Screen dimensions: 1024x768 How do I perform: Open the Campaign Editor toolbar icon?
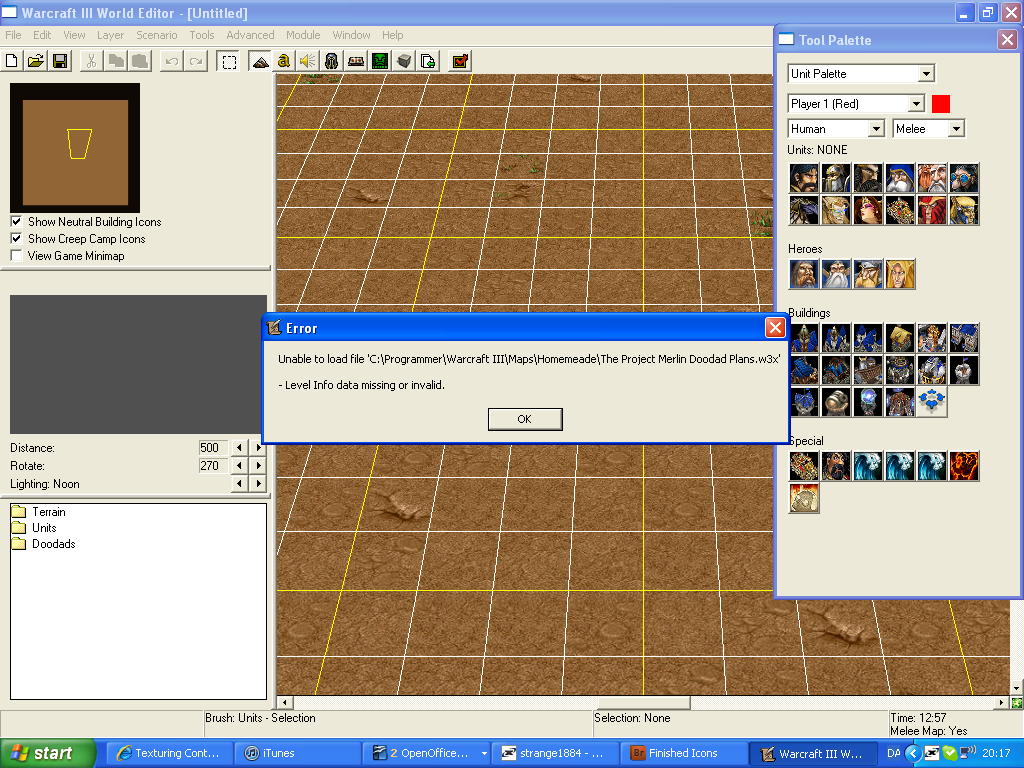click(356, 61)
